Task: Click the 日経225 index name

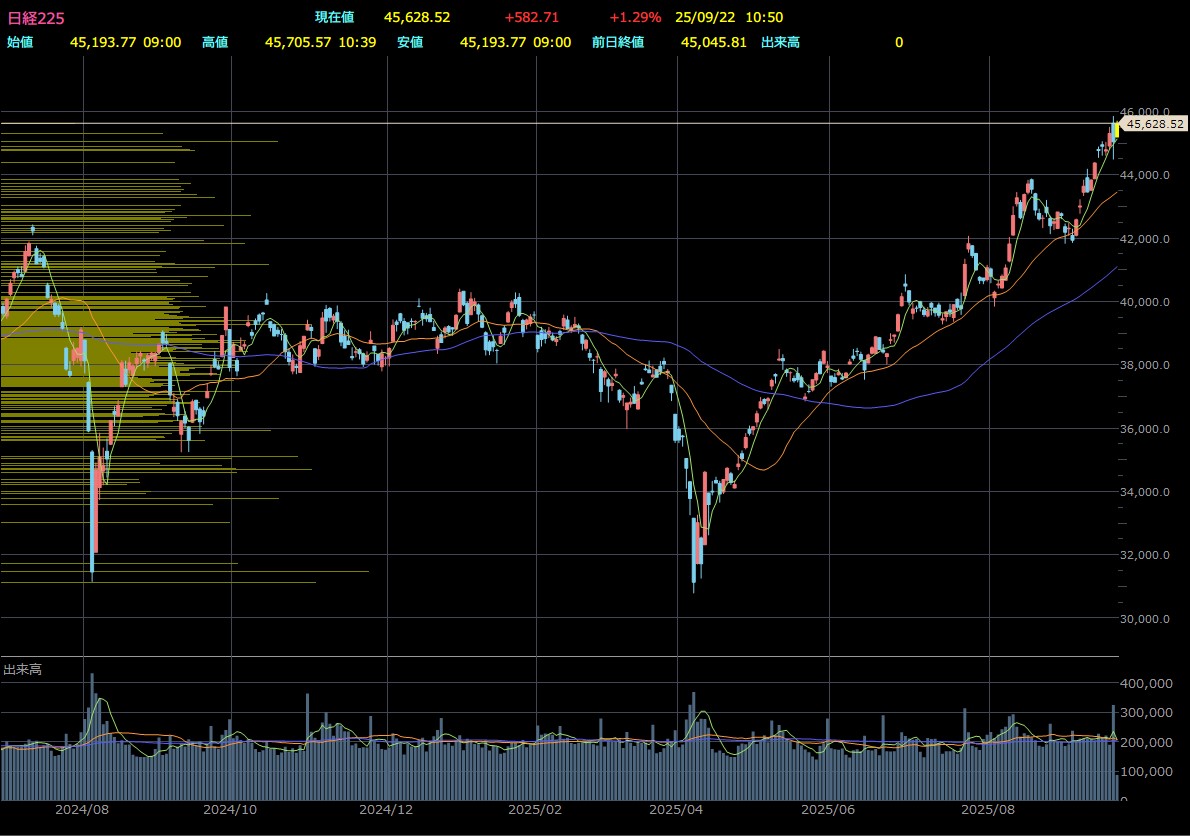Action: (36, 17)
